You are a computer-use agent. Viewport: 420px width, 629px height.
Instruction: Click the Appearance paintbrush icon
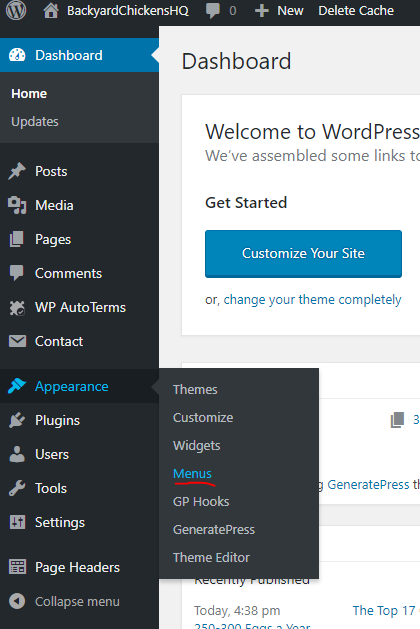[17, 386]
